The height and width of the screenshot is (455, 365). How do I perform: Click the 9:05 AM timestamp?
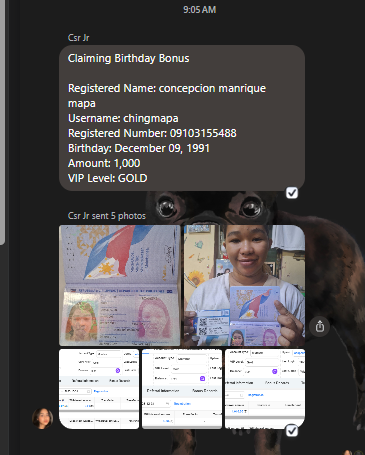click(x=199, y=10)
